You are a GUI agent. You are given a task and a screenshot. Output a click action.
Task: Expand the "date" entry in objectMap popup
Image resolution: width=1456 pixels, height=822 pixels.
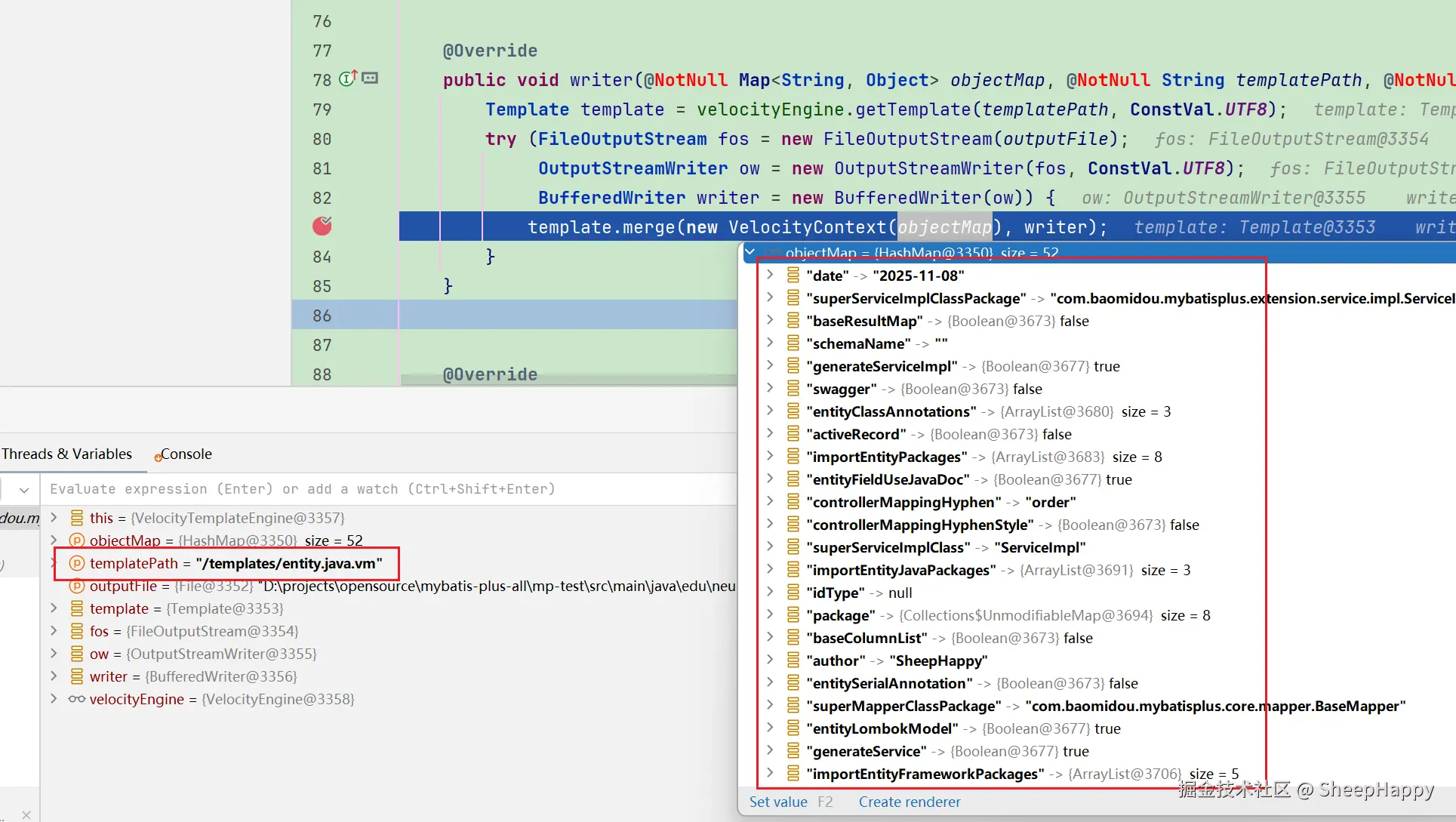[x=770, y=275]
